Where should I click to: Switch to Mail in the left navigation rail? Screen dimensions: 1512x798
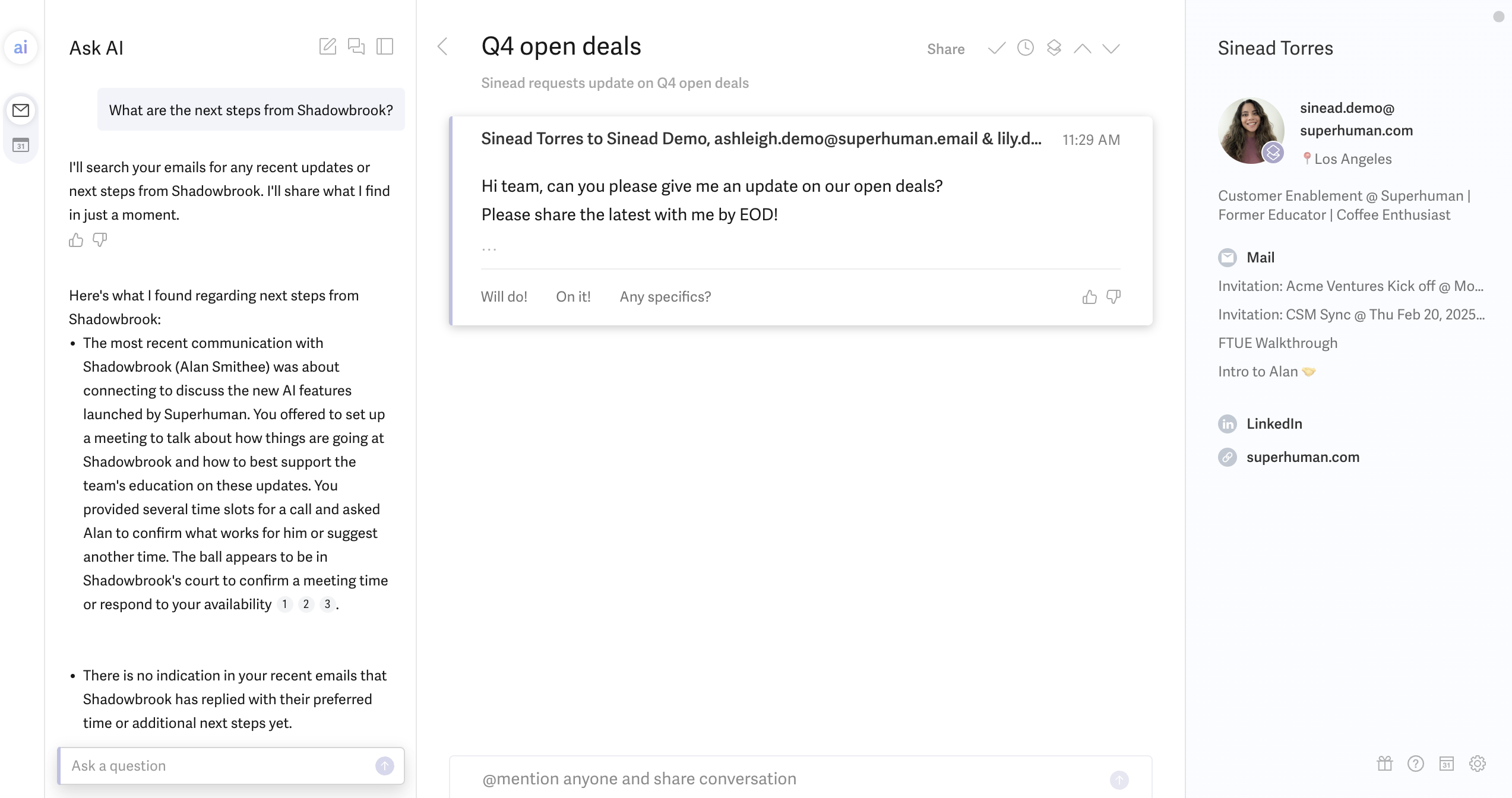(21, 110)
